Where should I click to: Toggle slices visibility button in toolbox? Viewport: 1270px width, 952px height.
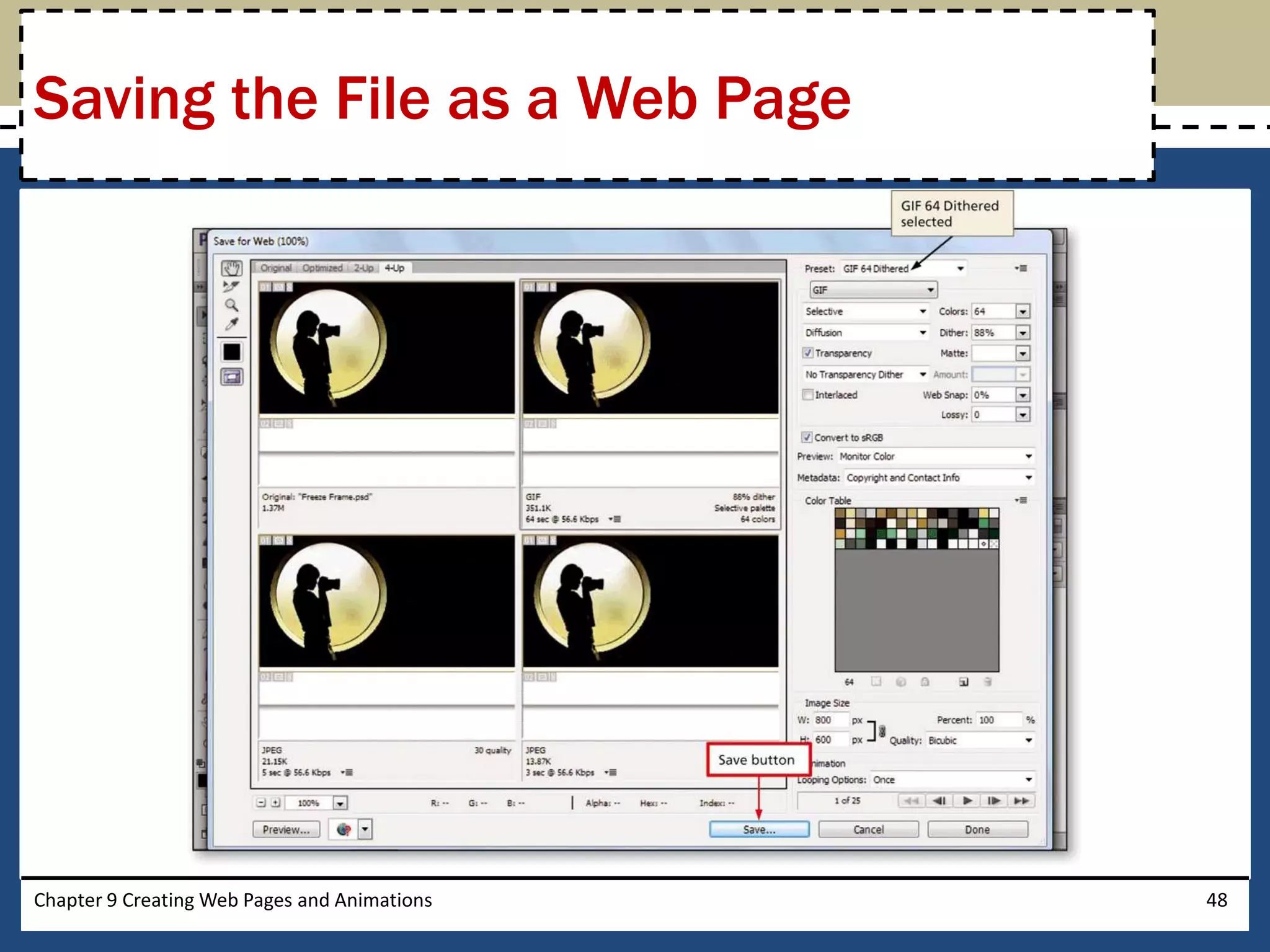pyautogui.click(x=232, y=376)
